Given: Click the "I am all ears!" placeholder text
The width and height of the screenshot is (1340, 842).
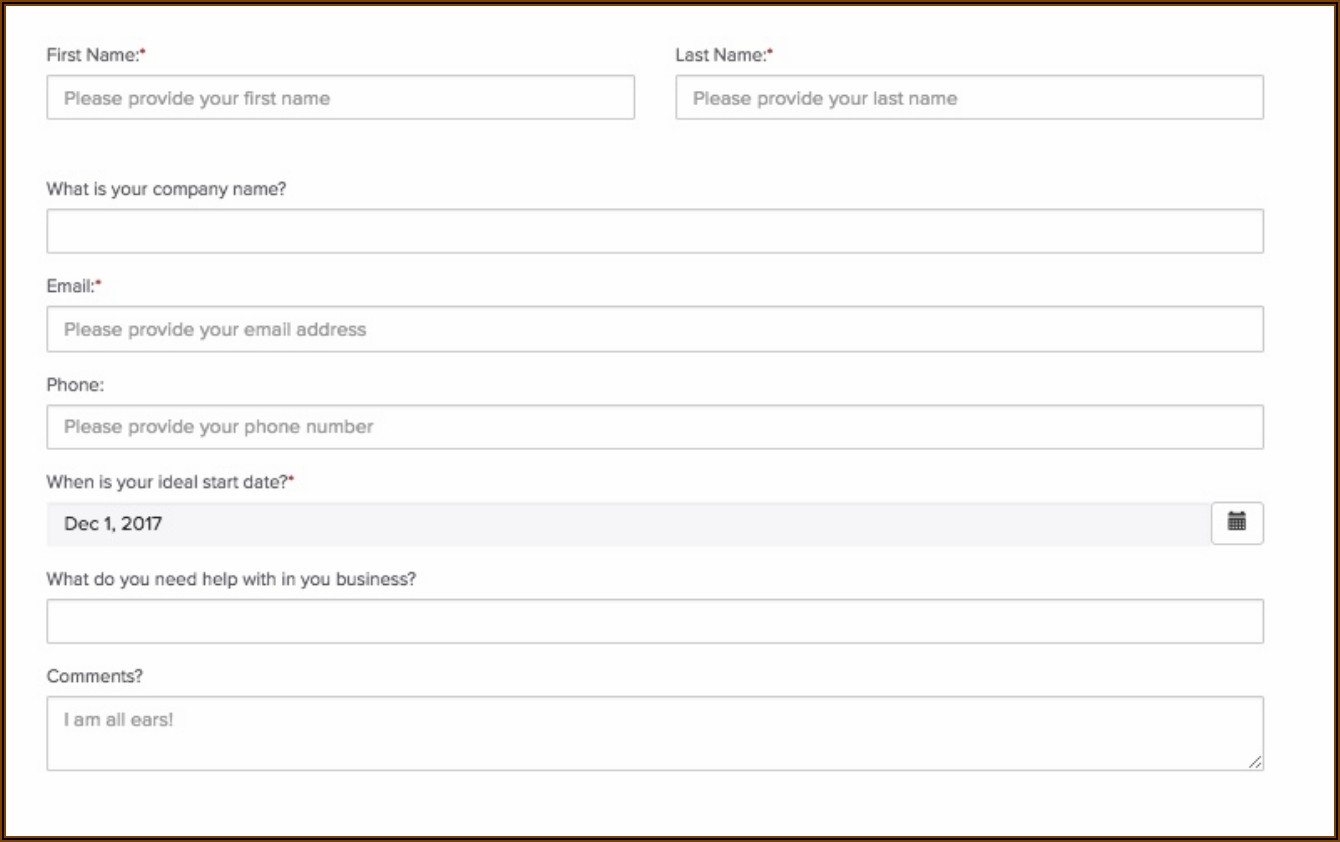Looking at the screenshot, I should [x=119, y=719].
